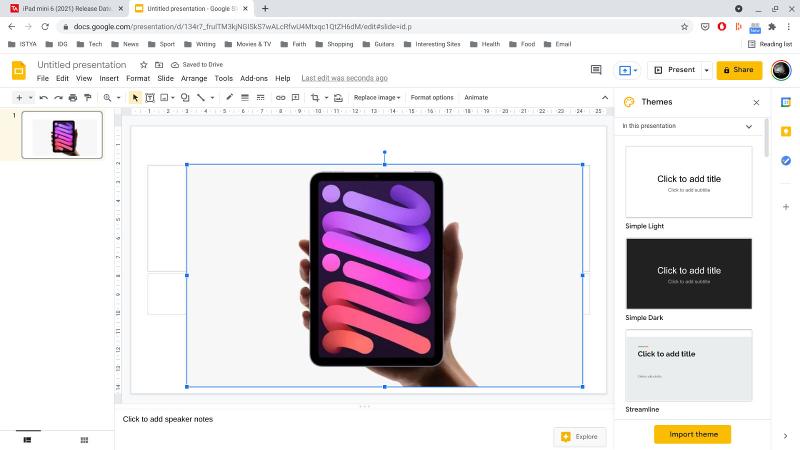The width and height of the screenshot is (800, 450).
Task: Apply the Simple Dark theme
Action: [689, 273]
